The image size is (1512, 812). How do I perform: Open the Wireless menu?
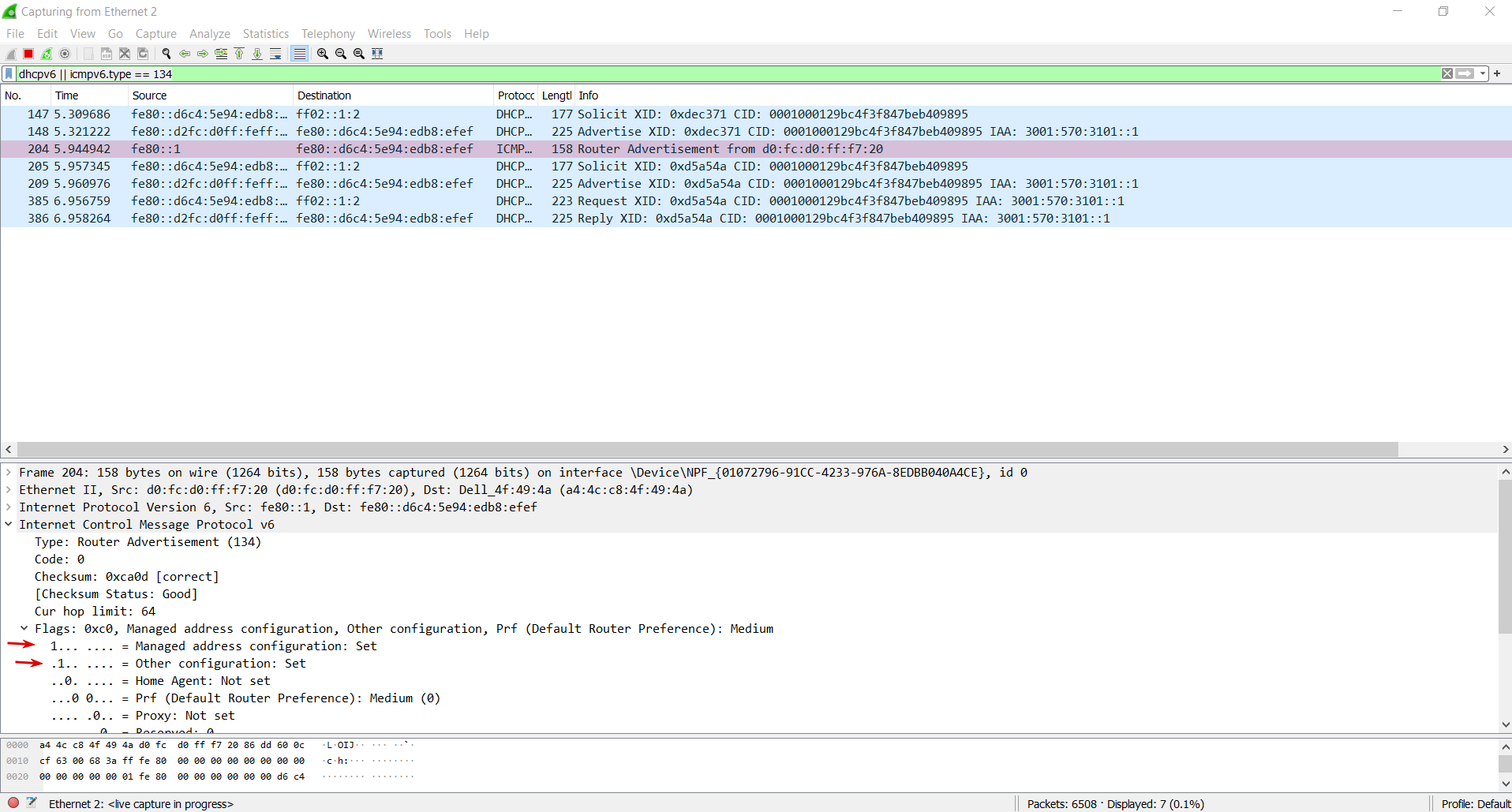coord(389,34)
